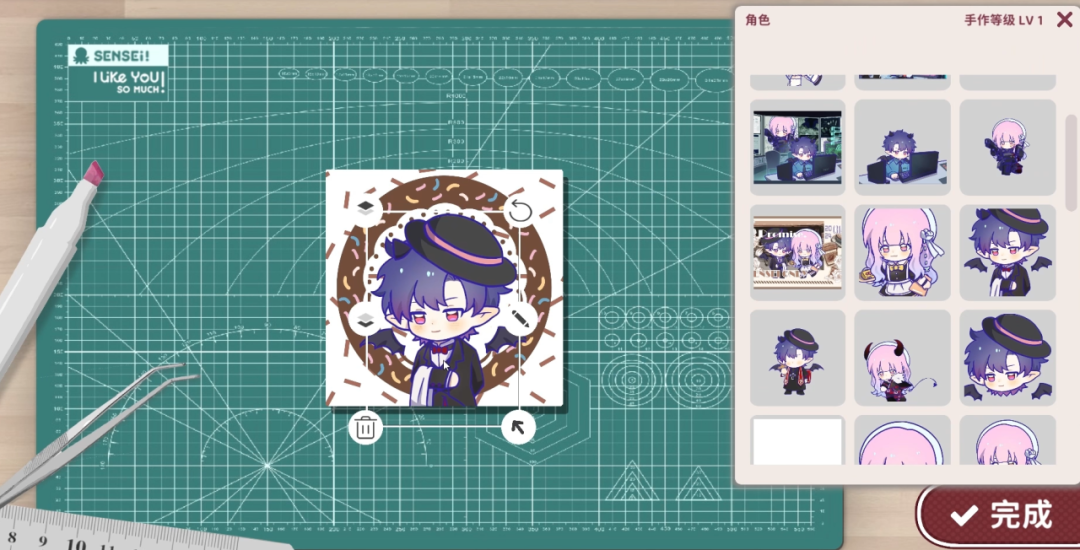The width and height of the screenshot is (1080, 550).
Task: Select purple-haired boy with laptop thumbnail
Action: [x=902, y=147]
